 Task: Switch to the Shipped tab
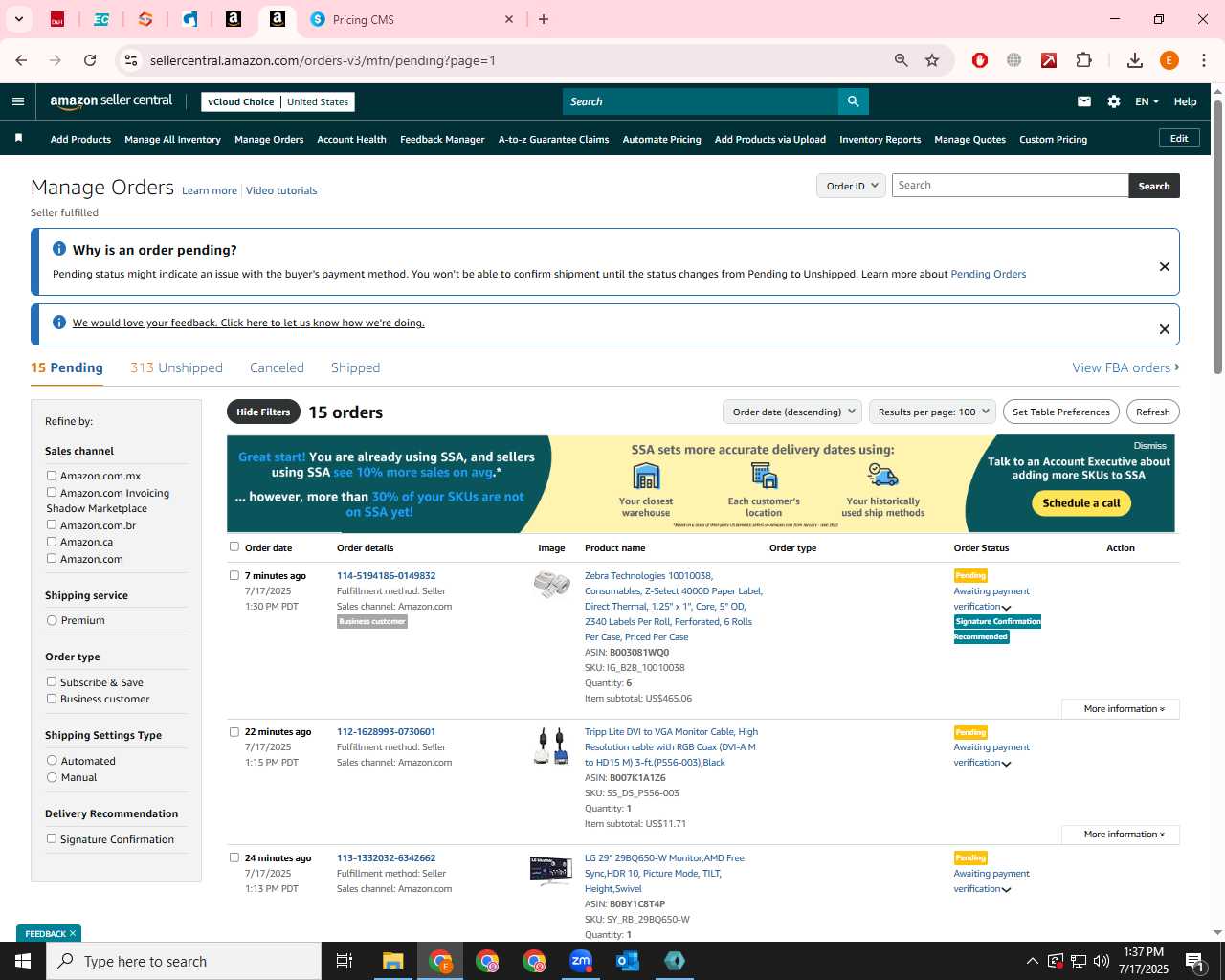(x=355, y=367)
